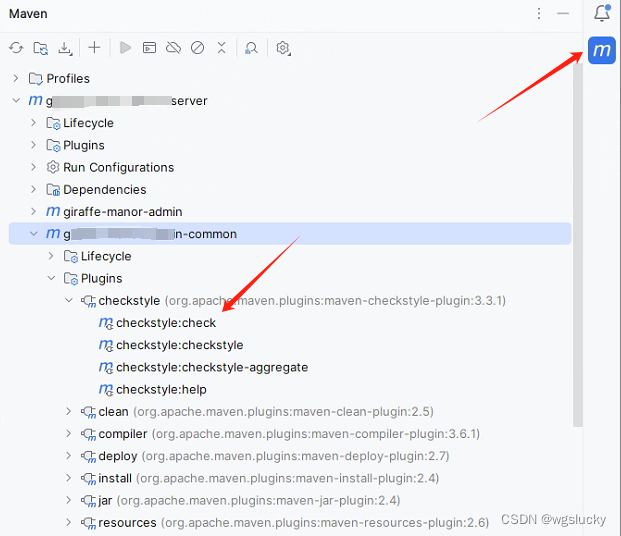Screen dimensions: 621x536
Task: Hide the Maven tool window
Action: 563,13
